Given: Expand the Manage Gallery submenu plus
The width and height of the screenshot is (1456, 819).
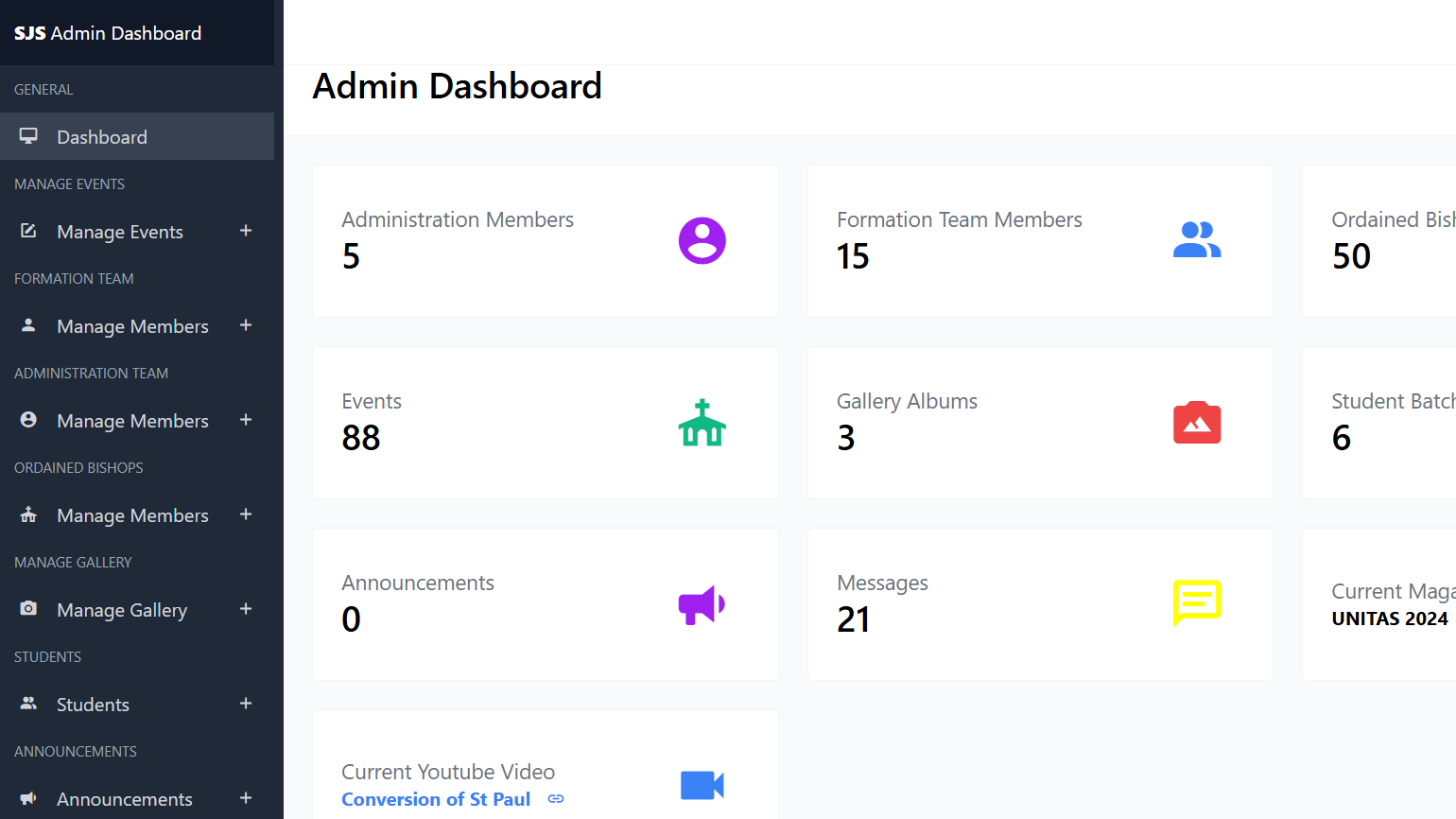Looking at the screenshot, I should [x=246, y=609].
